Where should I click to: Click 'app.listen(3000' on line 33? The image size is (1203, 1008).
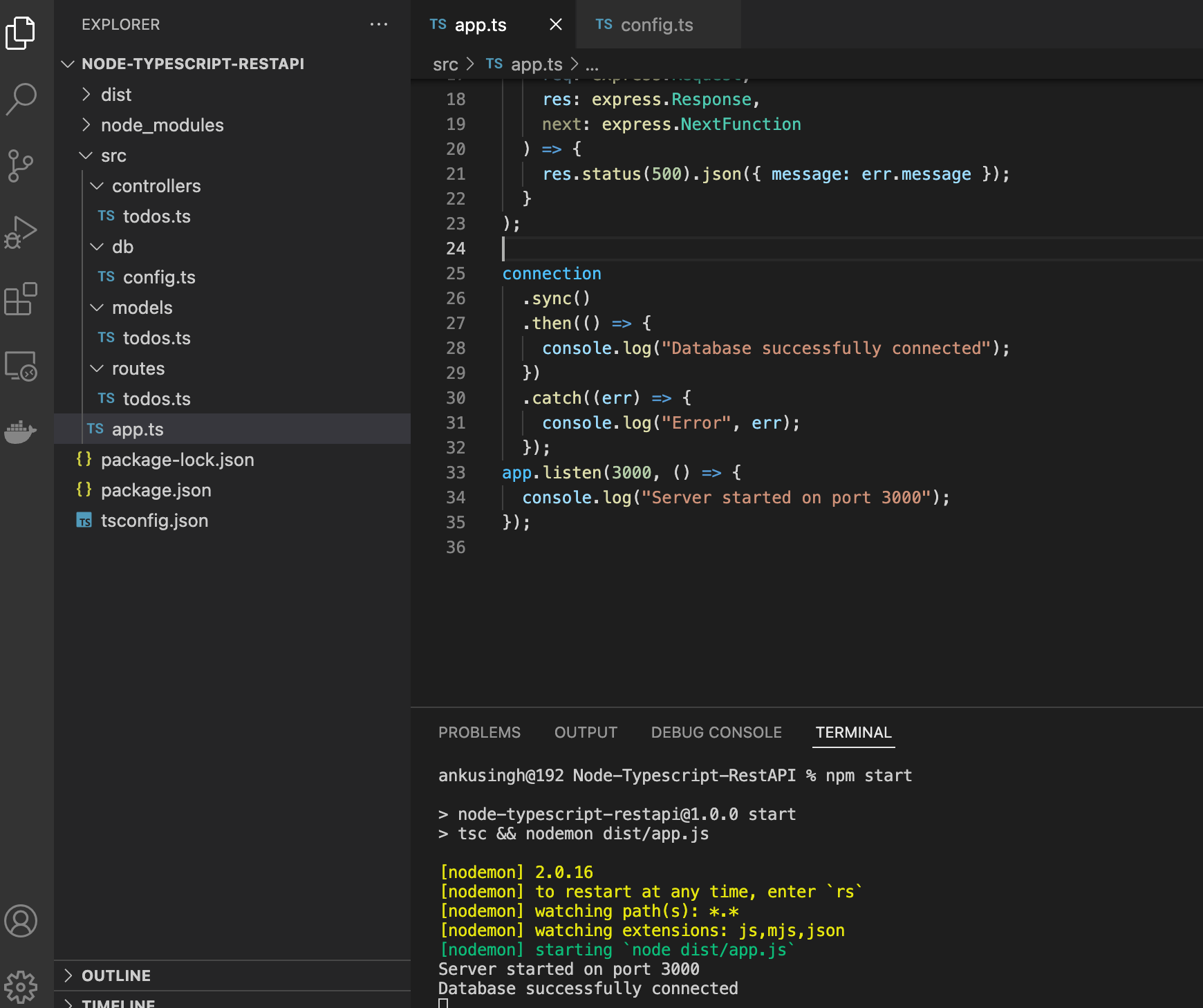pyautogui.click(x=577, y=473)
